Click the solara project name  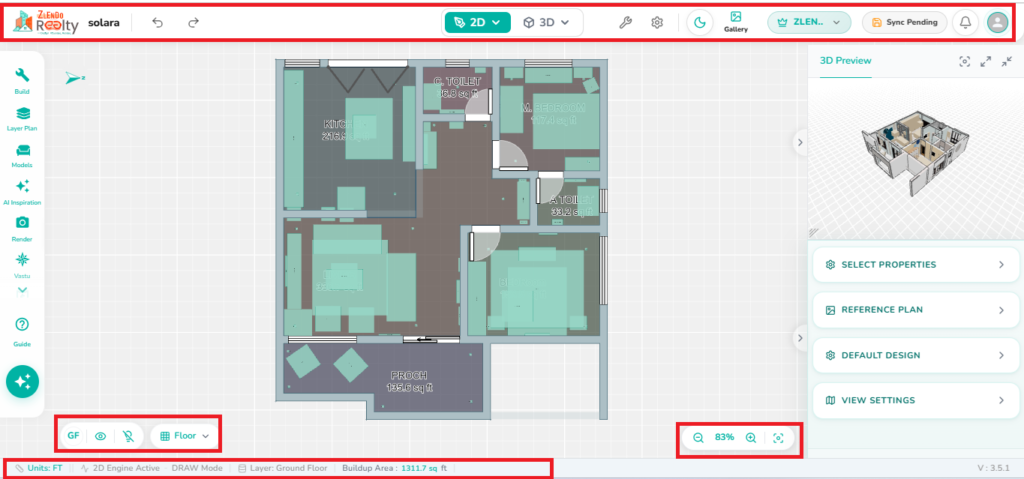(x=104, y=22)
